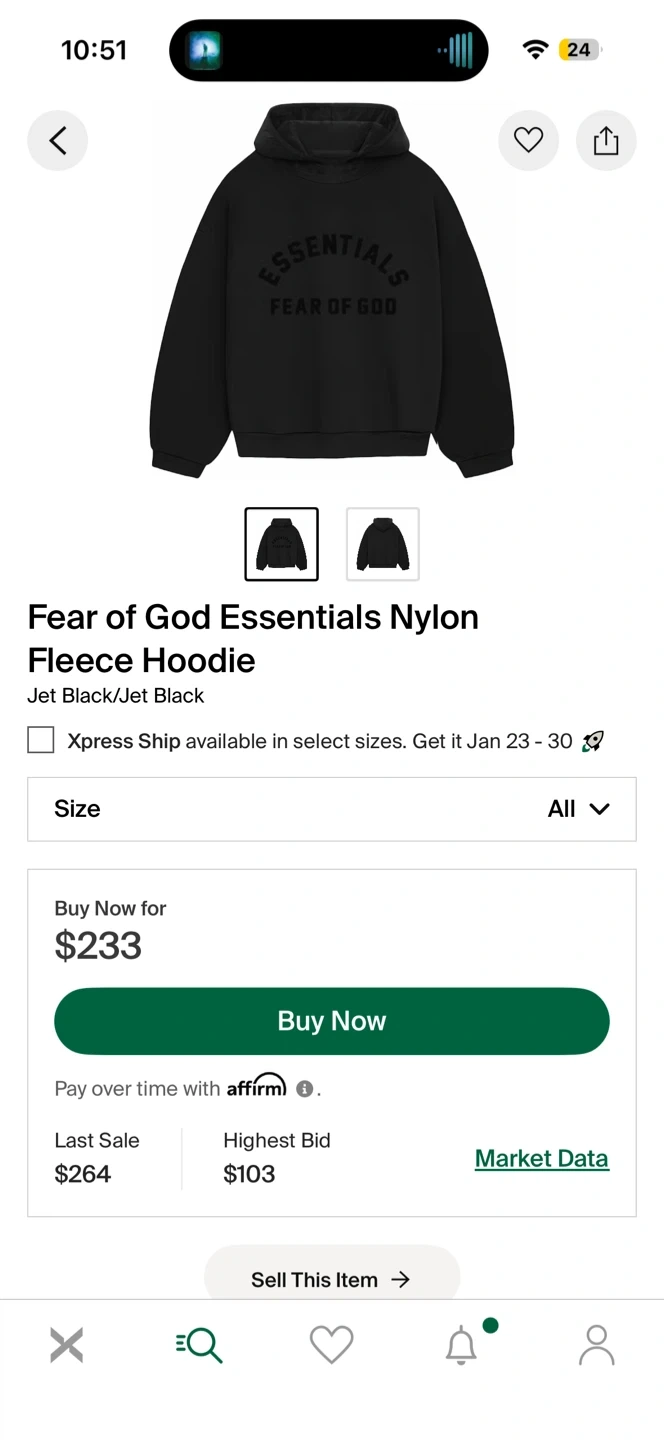The height and width of the screenshot is (1440, 664).
Task: Open the Market Data link
Action: (x=541, y=1158)
